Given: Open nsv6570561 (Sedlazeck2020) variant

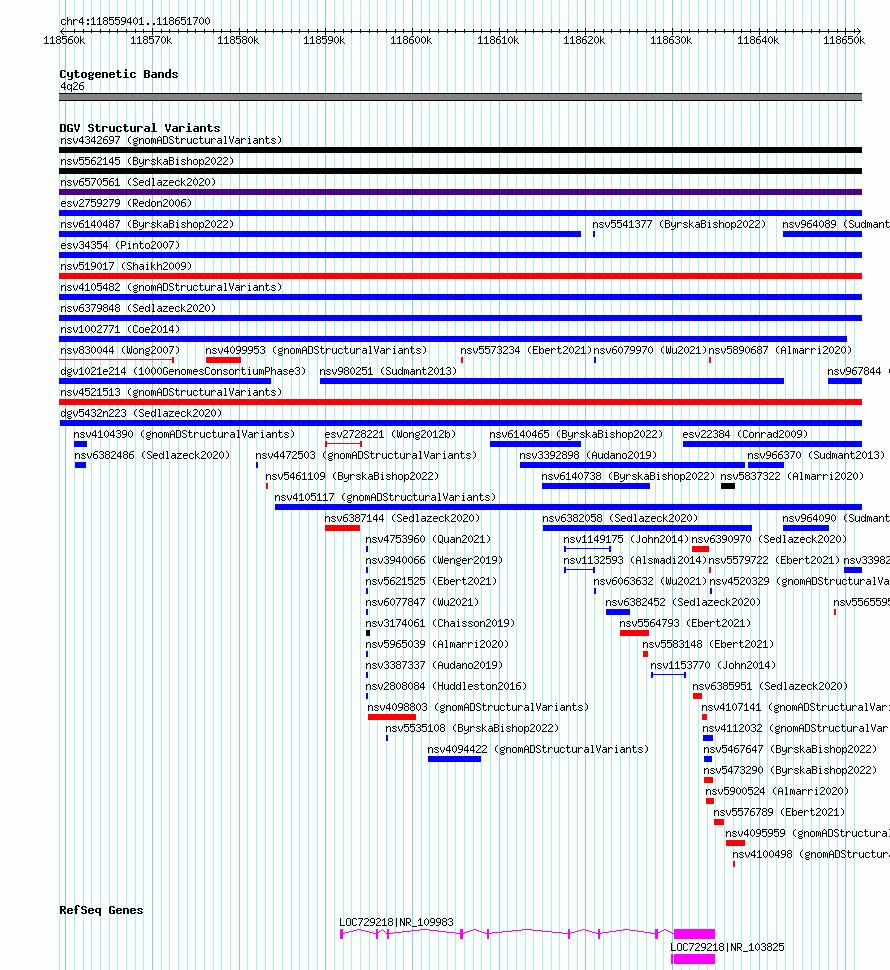Looking at the screenshot, I should point(138,182).
